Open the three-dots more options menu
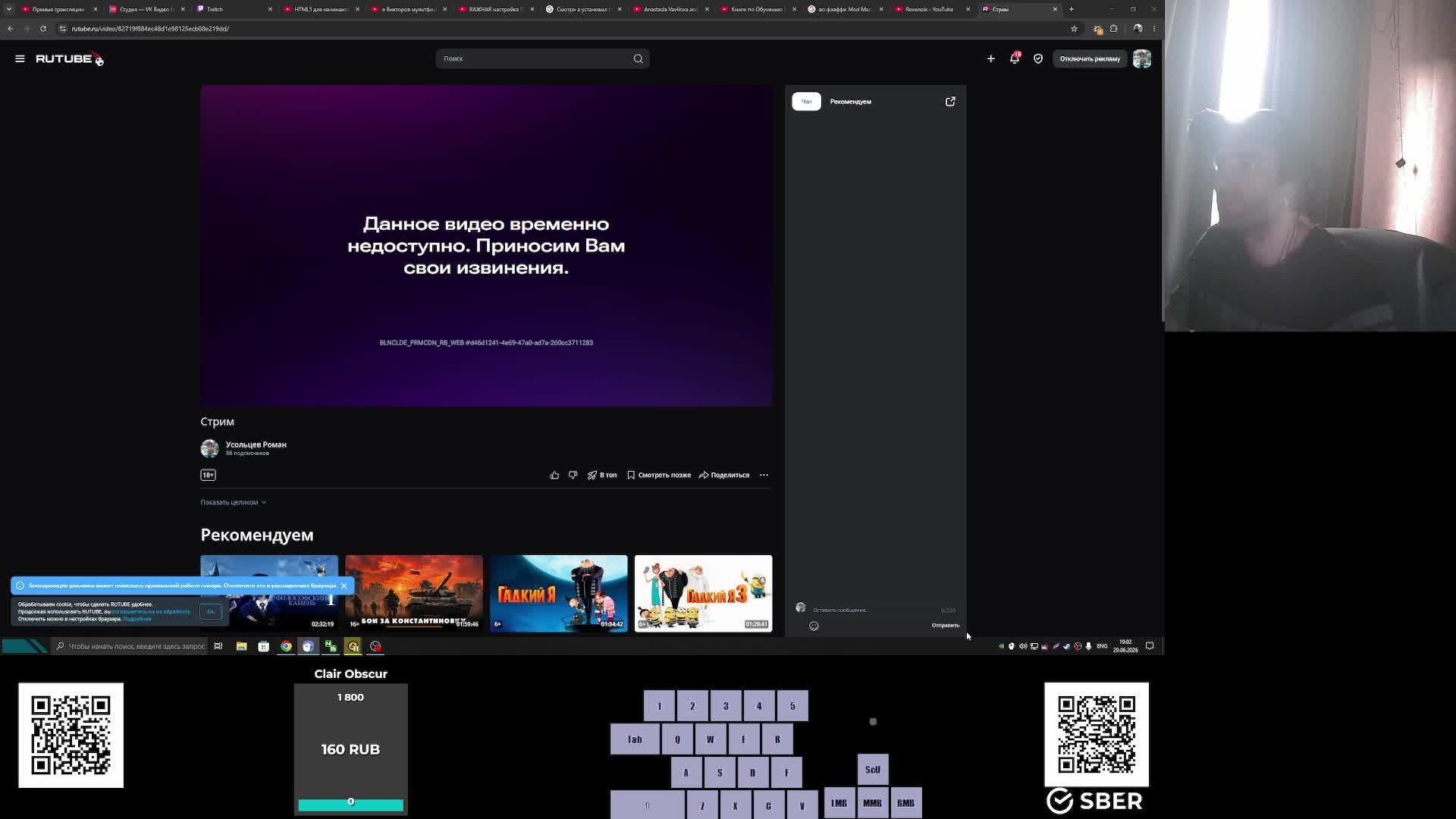The height and width of the screenshot is (819, 1456). [764, 475]
